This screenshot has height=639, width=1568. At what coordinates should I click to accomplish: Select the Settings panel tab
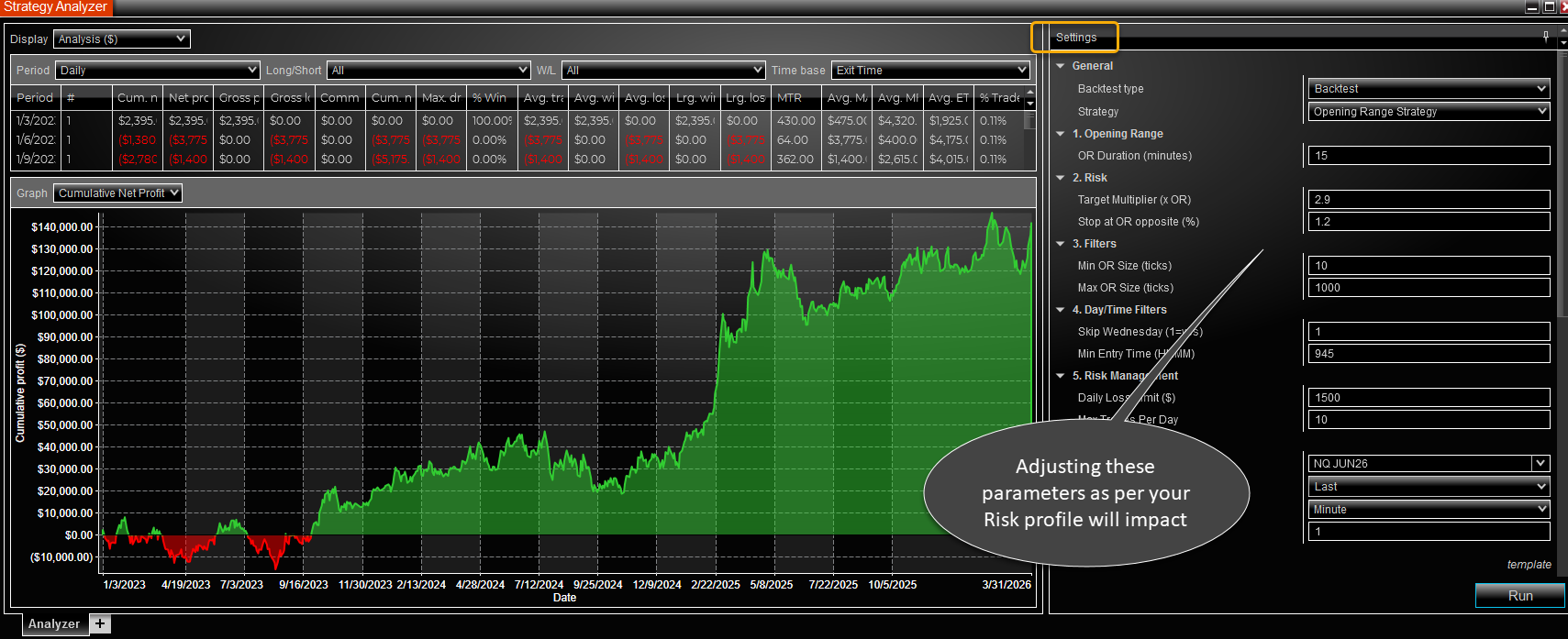point(1075,38)
